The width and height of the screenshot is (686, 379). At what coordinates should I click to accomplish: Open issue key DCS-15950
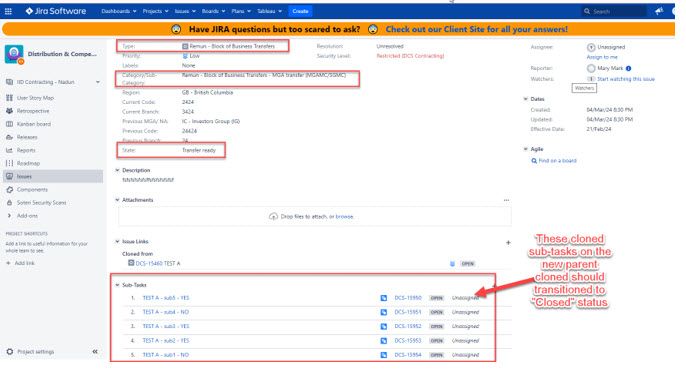(x=408, y=298)
